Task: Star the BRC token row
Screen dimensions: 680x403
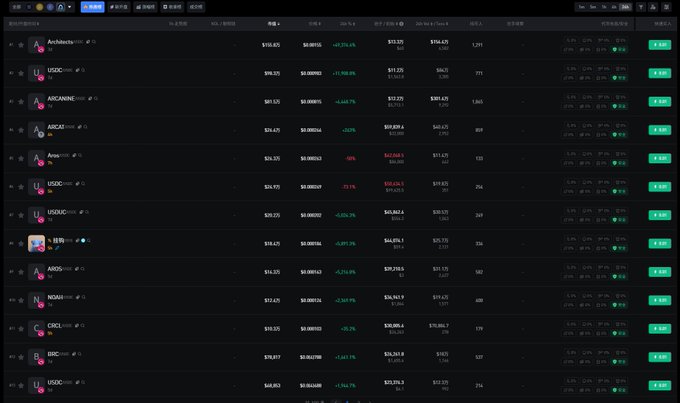Action: [21, 357]
